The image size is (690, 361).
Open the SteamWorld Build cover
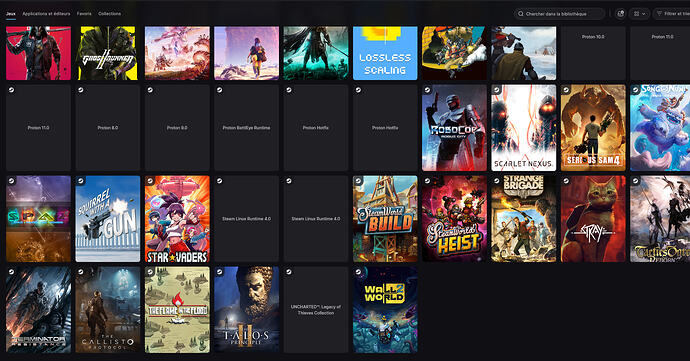coord(385,219)
